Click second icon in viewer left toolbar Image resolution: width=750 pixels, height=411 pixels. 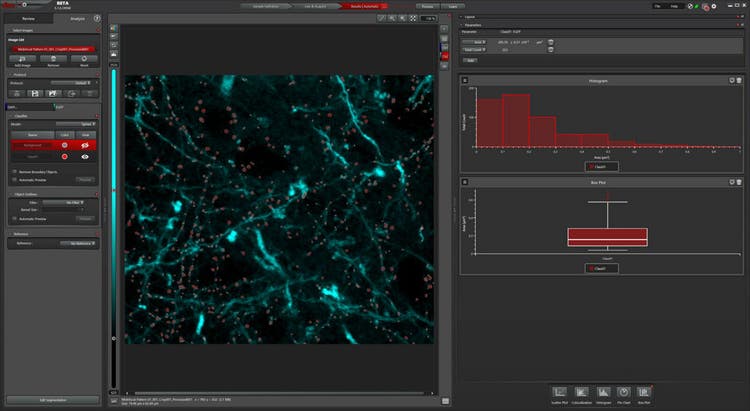click(114, 37)
